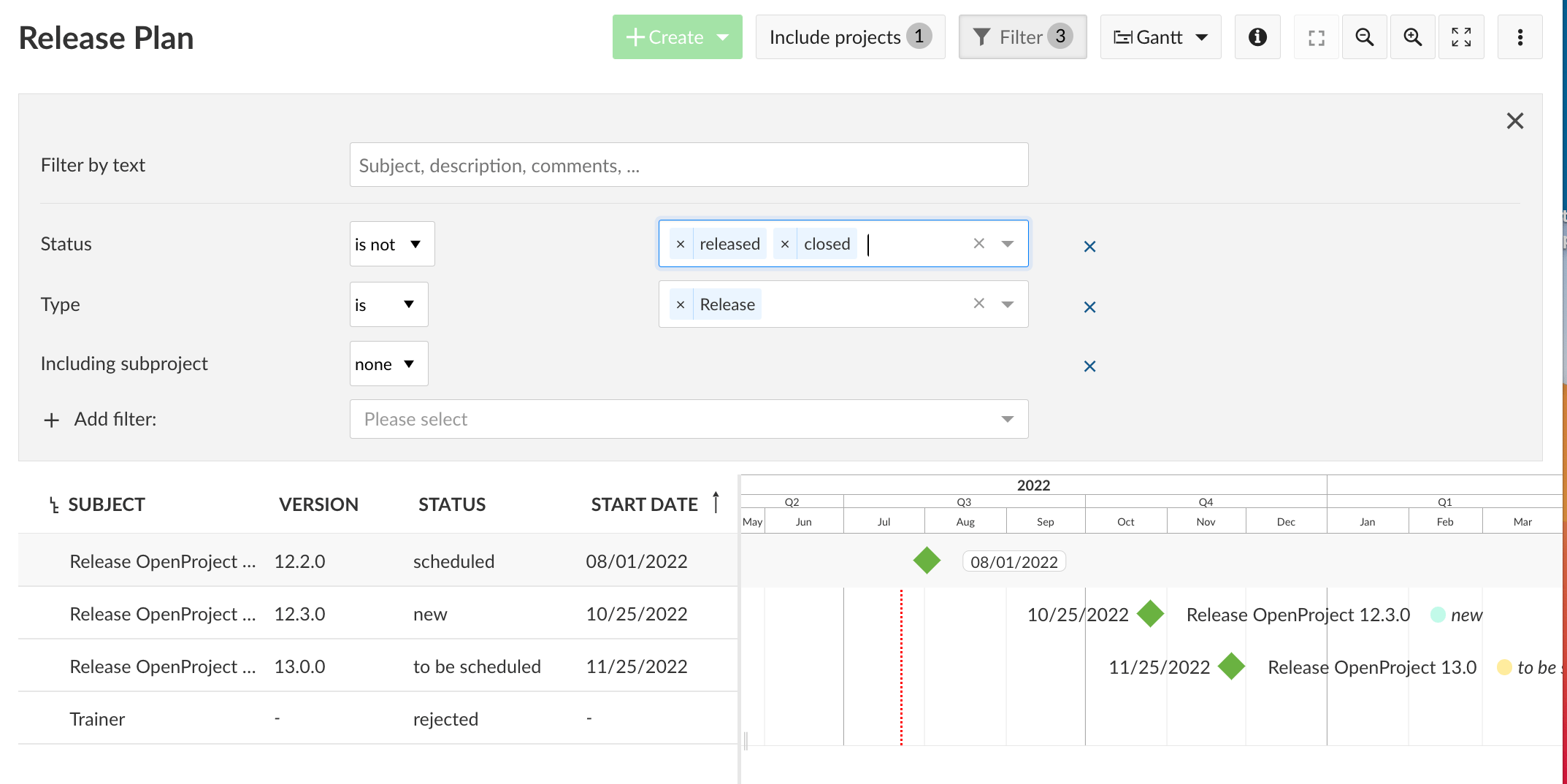This screenshot has height=784, width=1567.
Task: Click the zoom-to-fit frame icon
Action: tap(1317, 36)
